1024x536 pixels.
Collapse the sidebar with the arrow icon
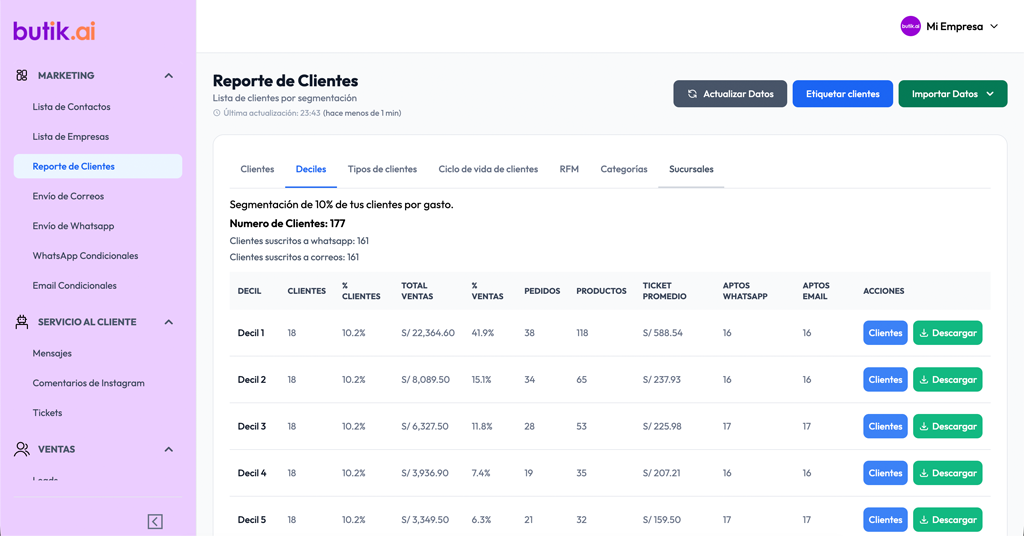pyautogui.click(x=155, y=521)
